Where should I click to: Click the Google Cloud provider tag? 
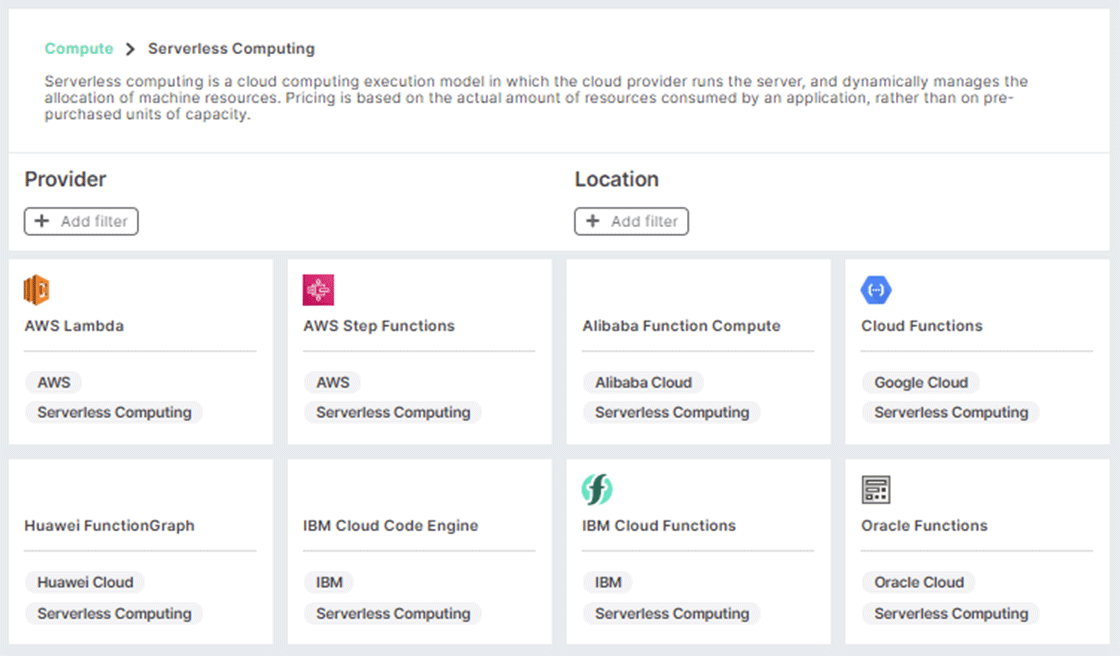921,382
